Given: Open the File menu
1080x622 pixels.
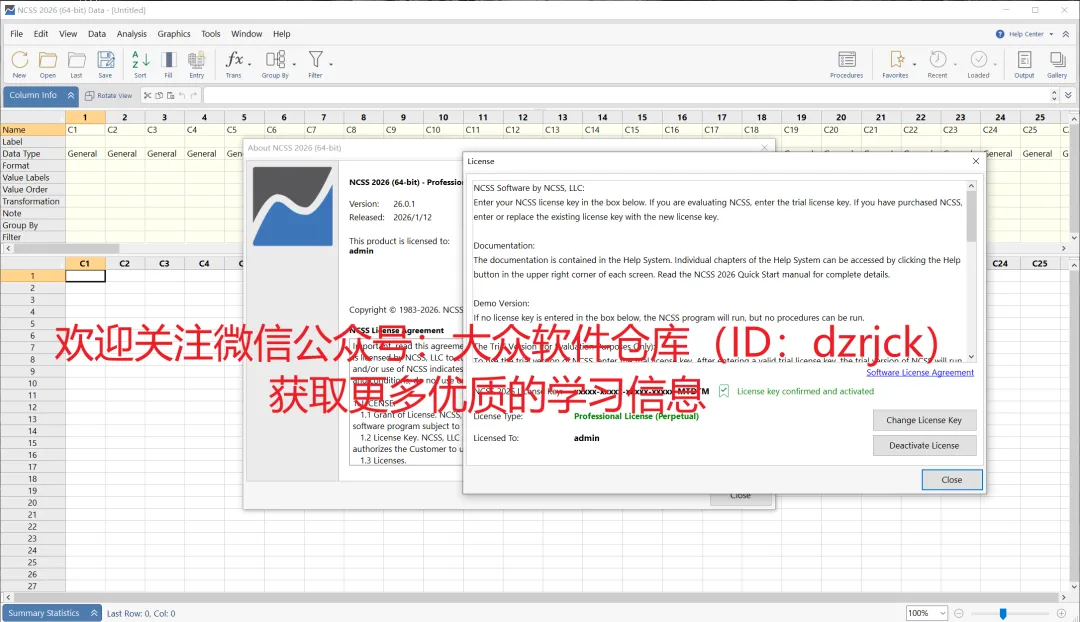Looking at the screenshot, I should [x=17, y=34].
